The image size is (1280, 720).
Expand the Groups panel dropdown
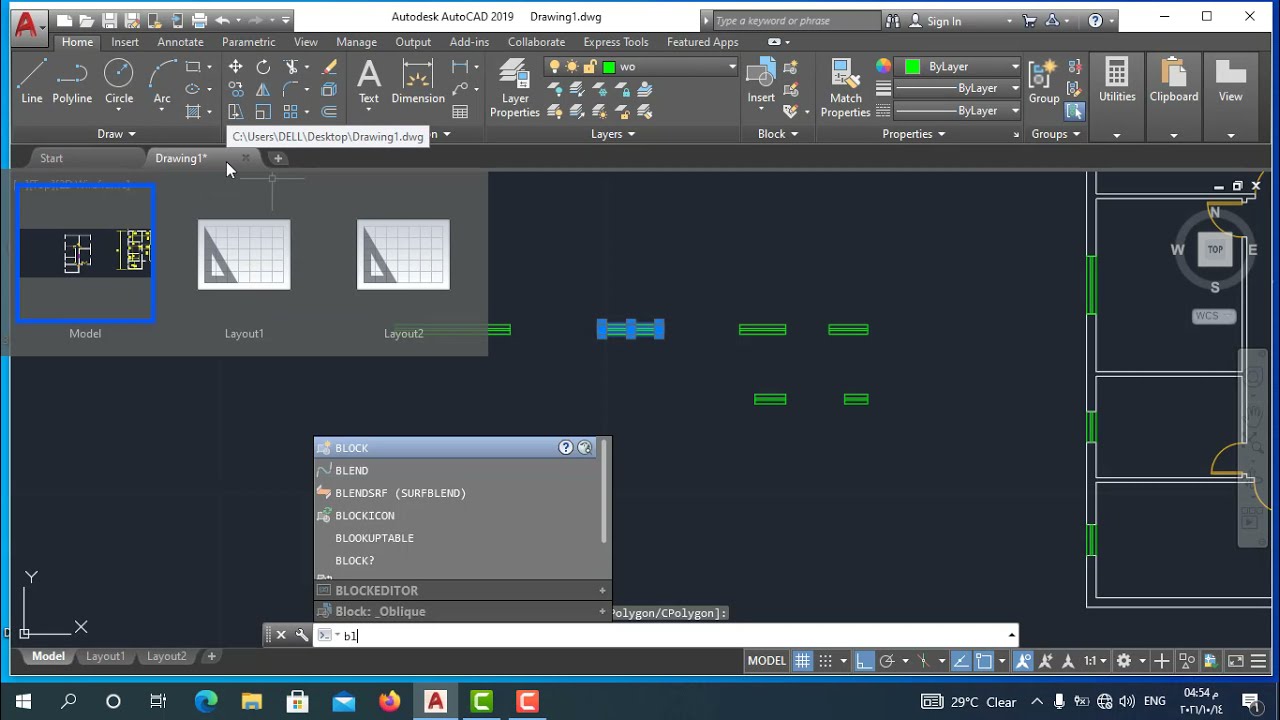coord(1056,134)
